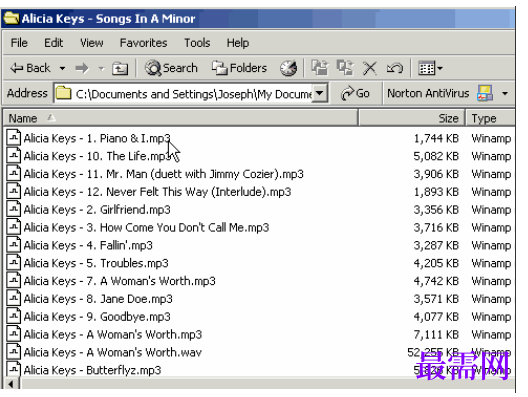
Task: Click the Go button
Action: tap(355, 93)
